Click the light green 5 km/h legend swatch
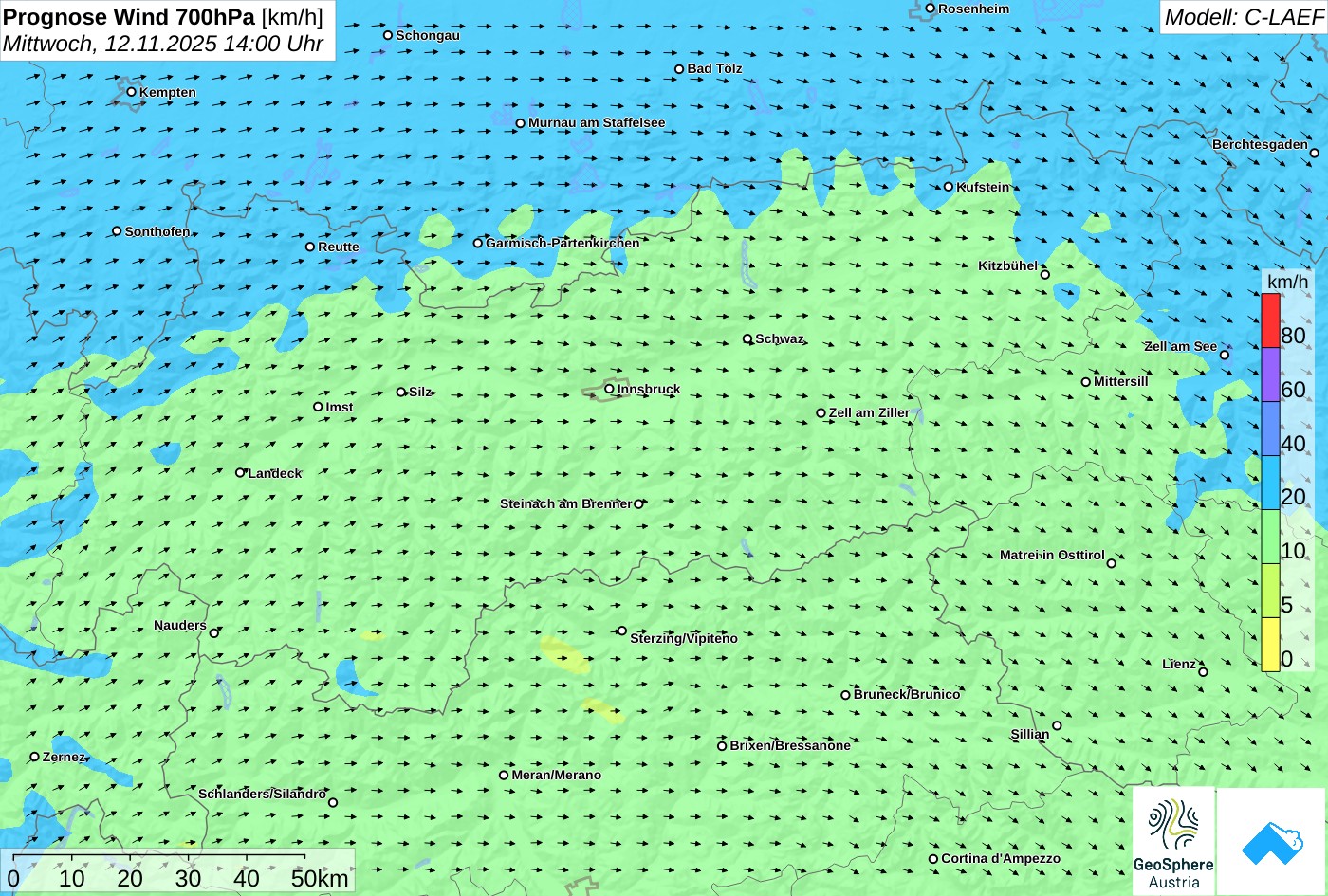 (1270, 591)
